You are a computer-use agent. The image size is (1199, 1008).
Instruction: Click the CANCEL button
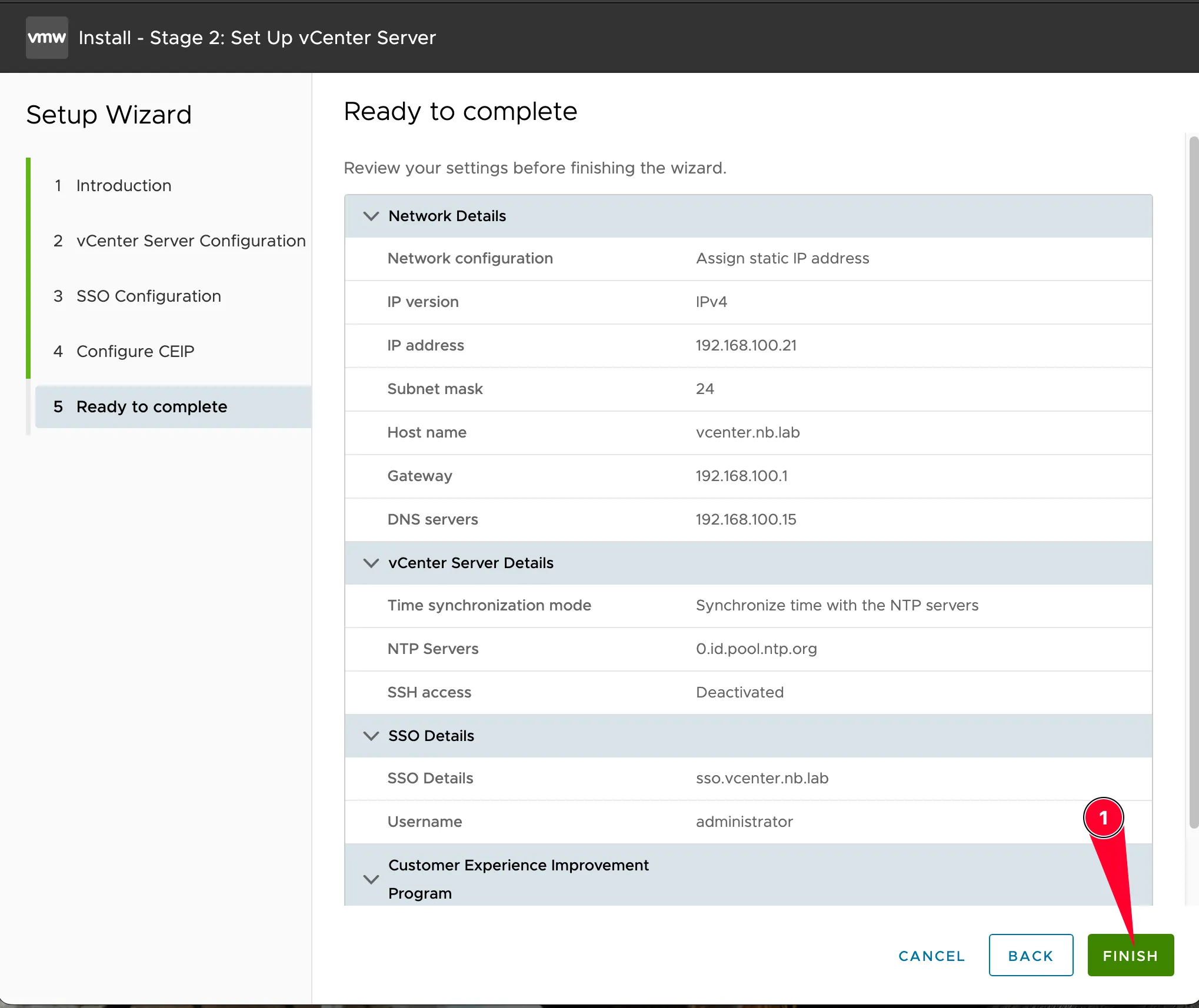click(x=932, y=956)
